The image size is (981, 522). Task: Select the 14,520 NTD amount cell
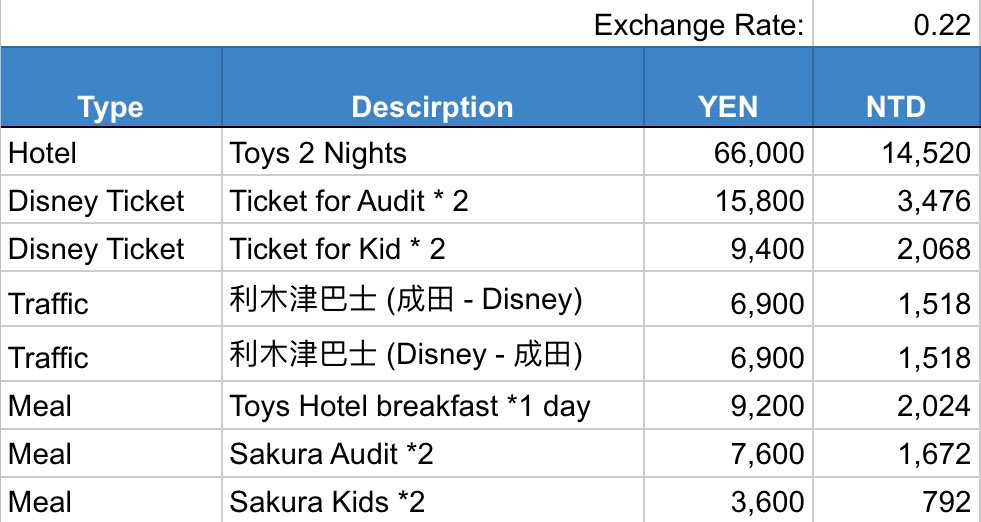[896, 153]
